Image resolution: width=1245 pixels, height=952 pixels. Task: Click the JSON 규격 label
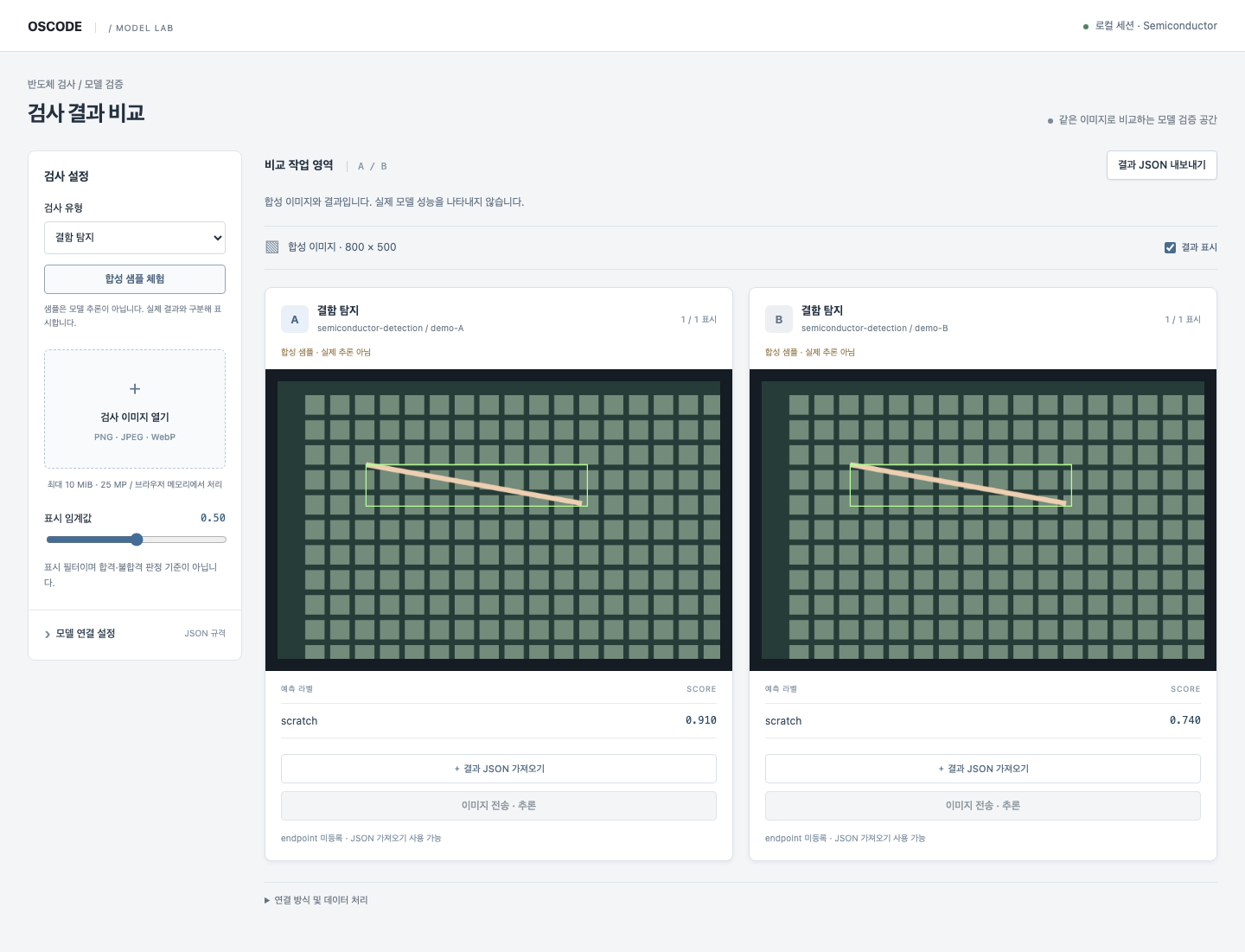point(205,634)
